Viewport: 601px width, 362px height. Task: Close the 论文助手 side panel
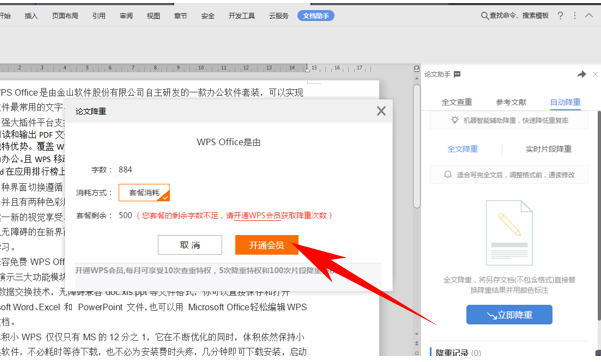click(595, 74)
